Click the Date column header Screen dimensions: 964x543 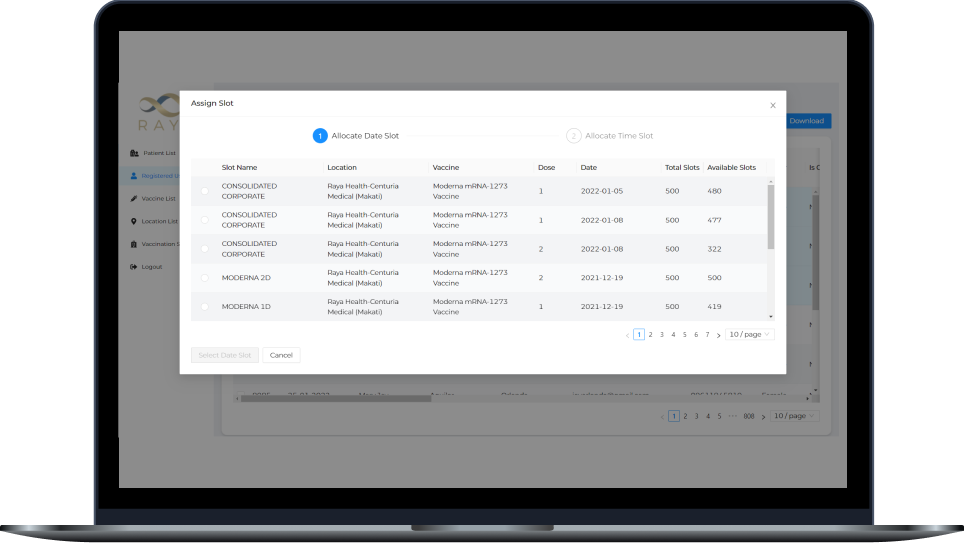588,167
